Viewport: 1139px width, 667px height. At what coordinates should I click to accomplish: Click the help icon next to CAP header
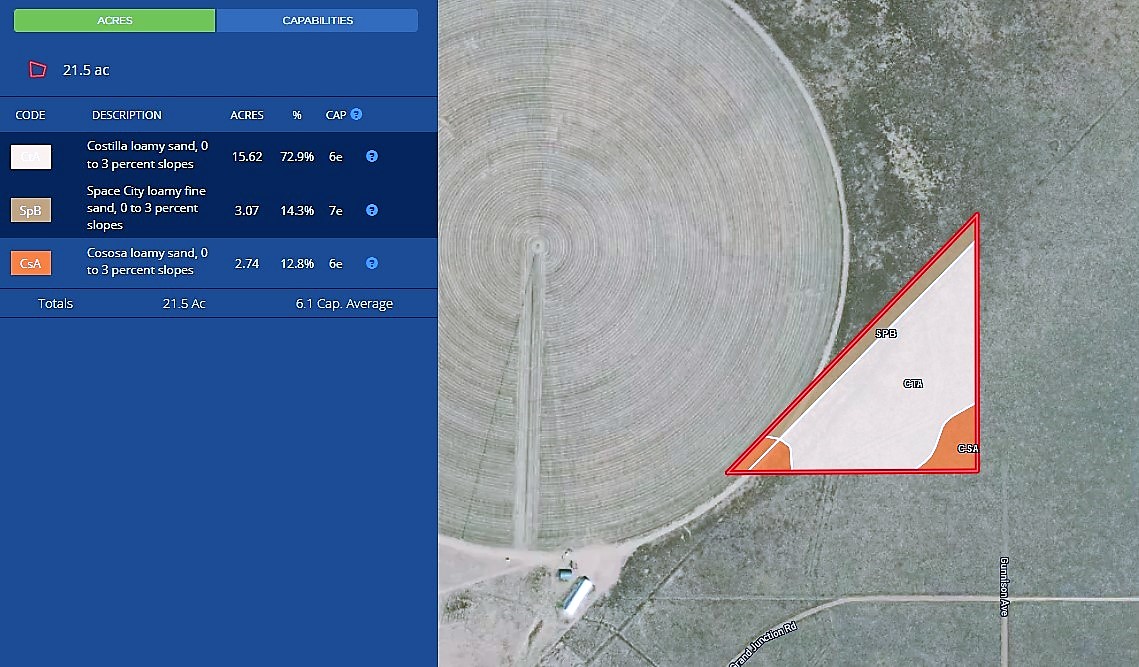tap(356, 114)
